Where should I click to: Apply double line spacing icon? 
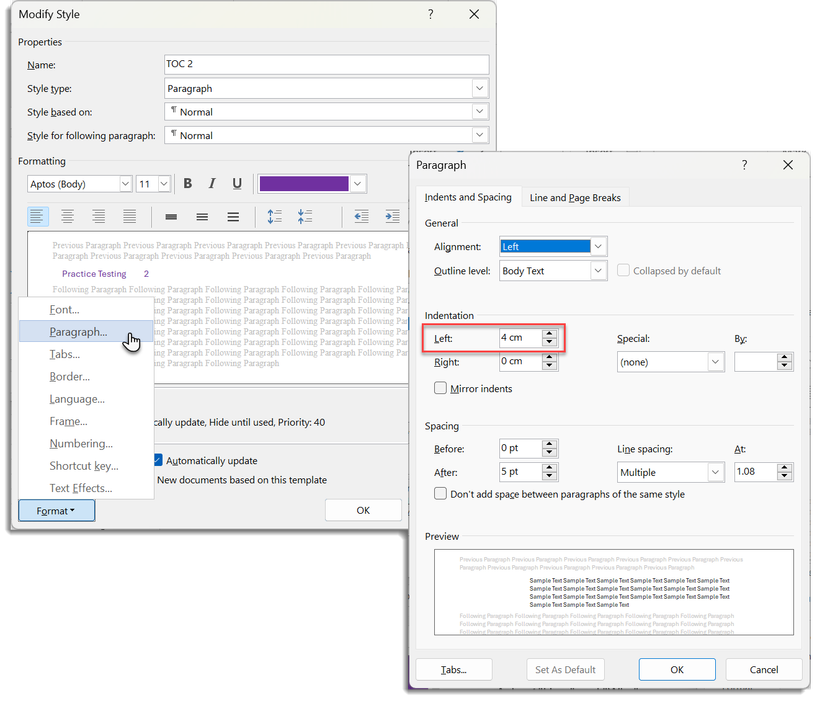(233, 217)
